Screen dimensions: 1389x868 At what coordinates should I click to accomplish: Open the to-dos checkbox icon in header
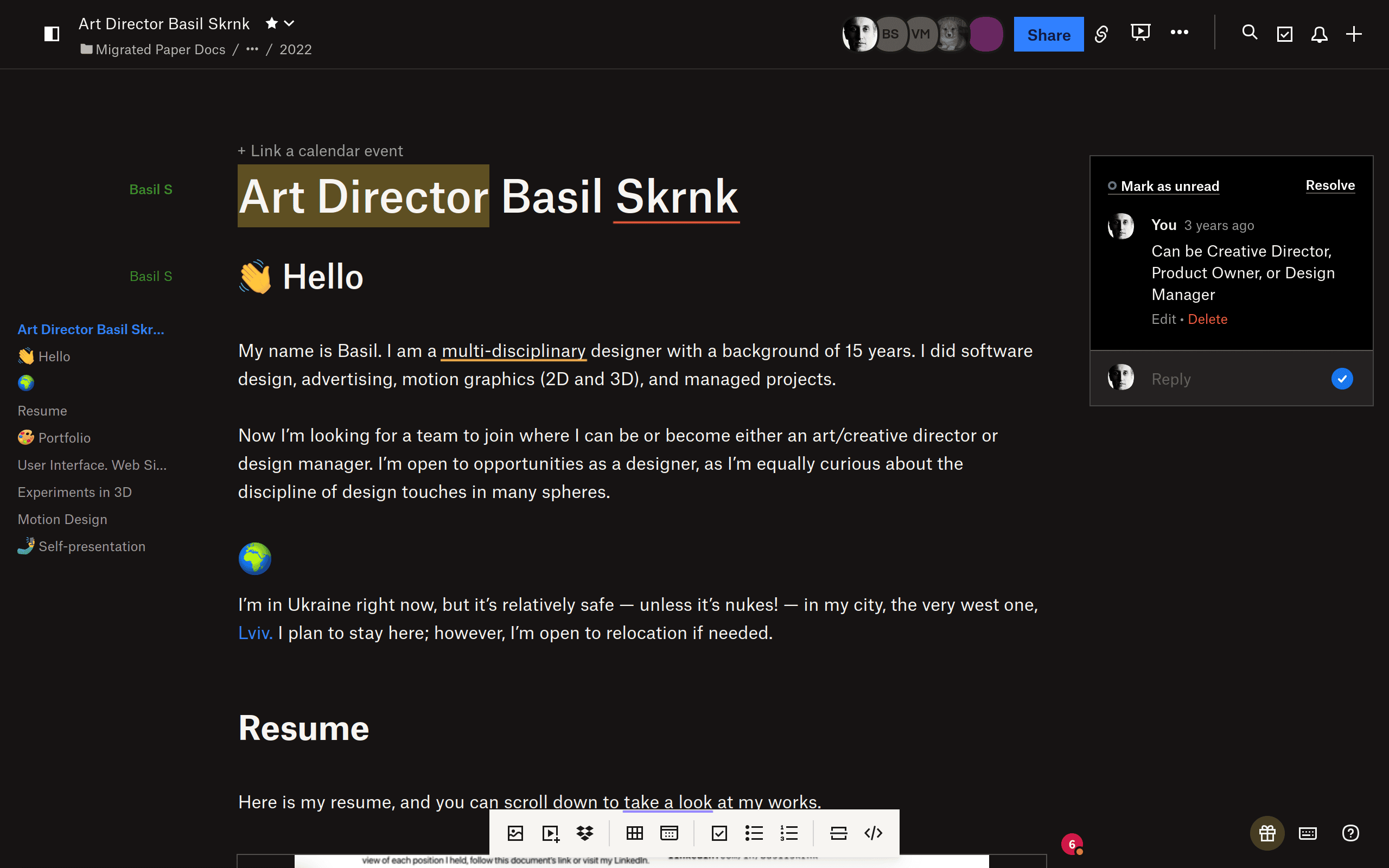click(1284, 34)
